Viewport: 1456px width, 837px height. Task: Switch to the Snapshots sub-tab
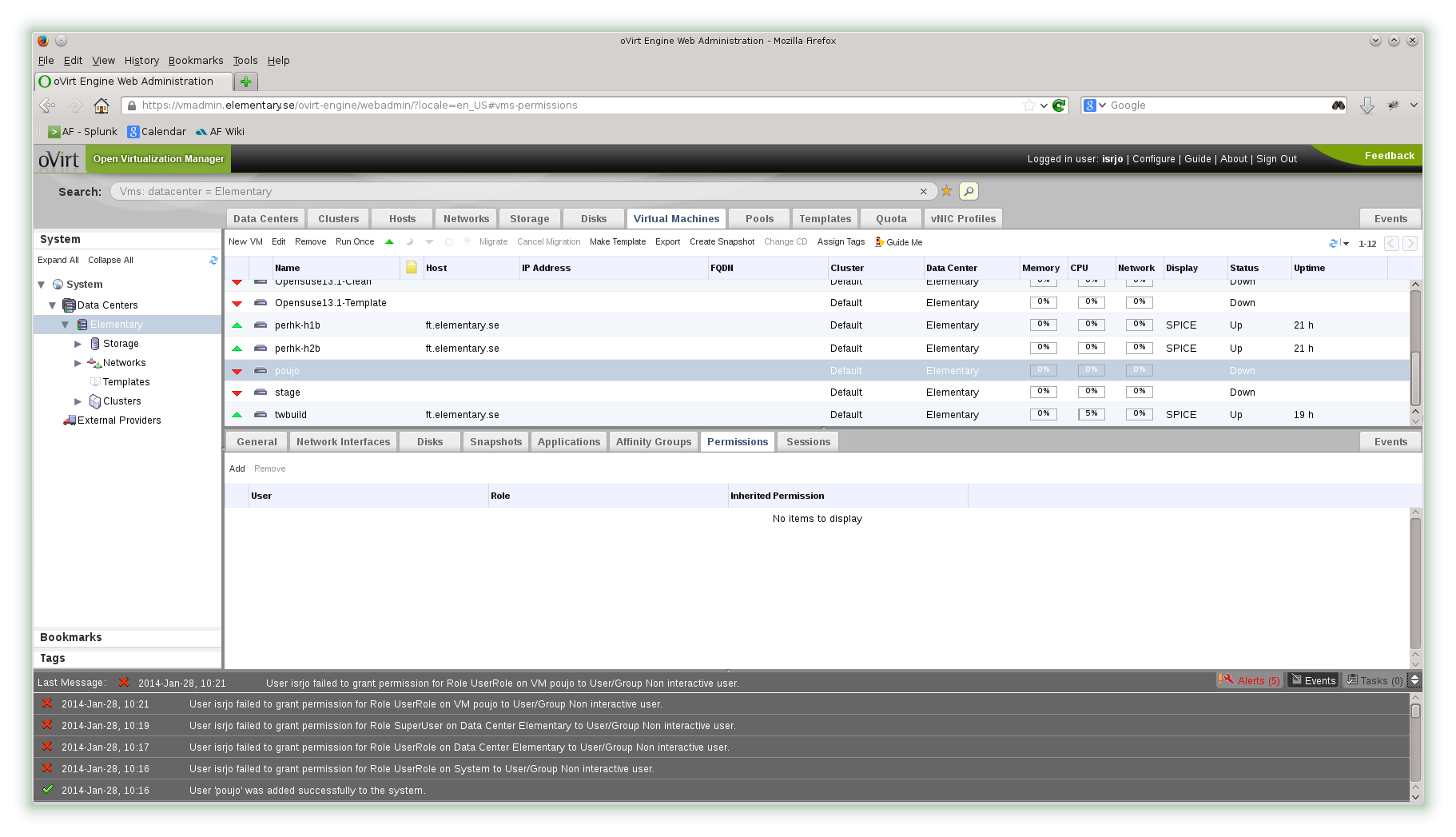495,442
